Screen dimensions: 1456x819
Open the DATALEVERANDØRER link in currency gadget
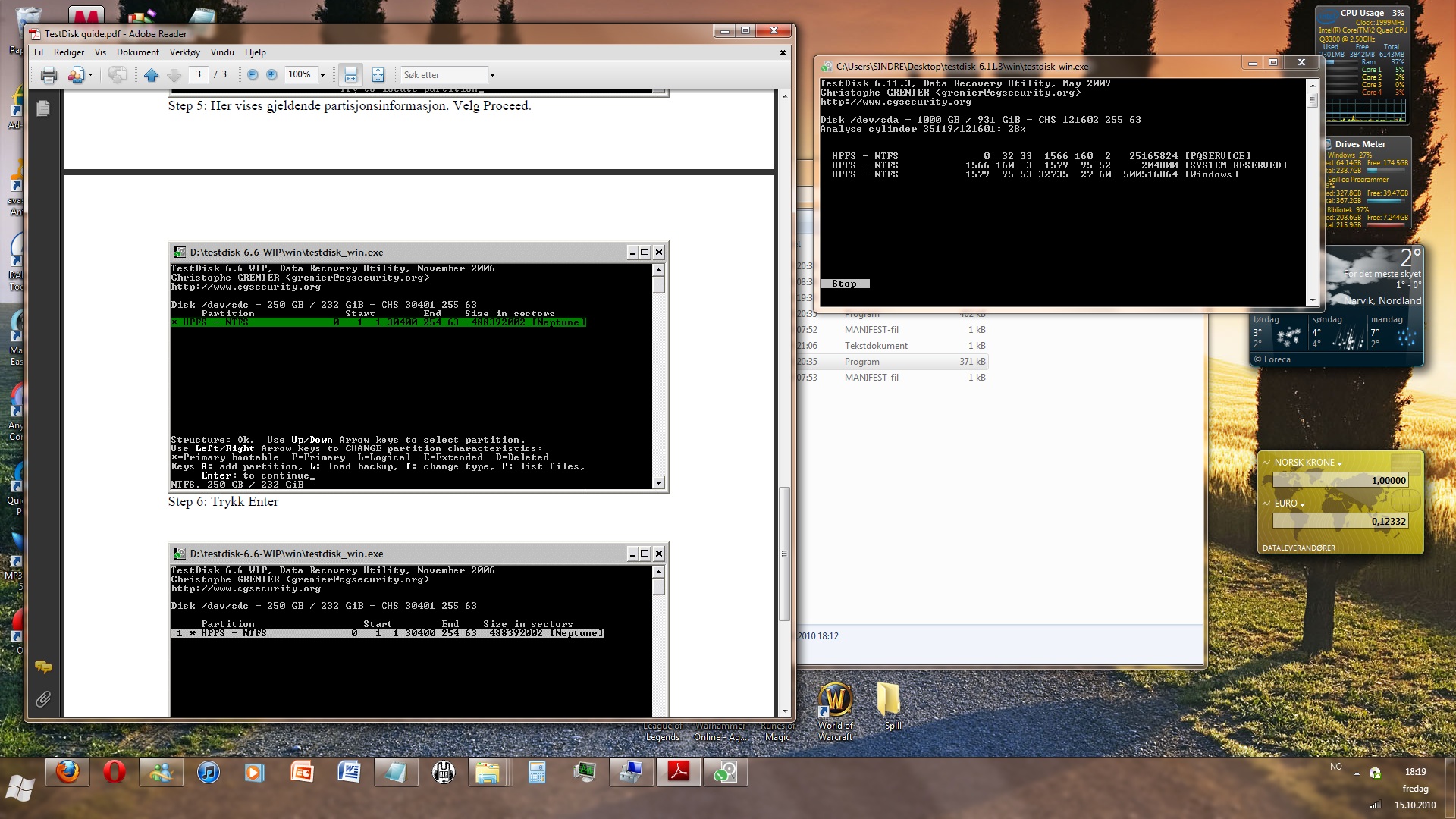coord(1299,548)
